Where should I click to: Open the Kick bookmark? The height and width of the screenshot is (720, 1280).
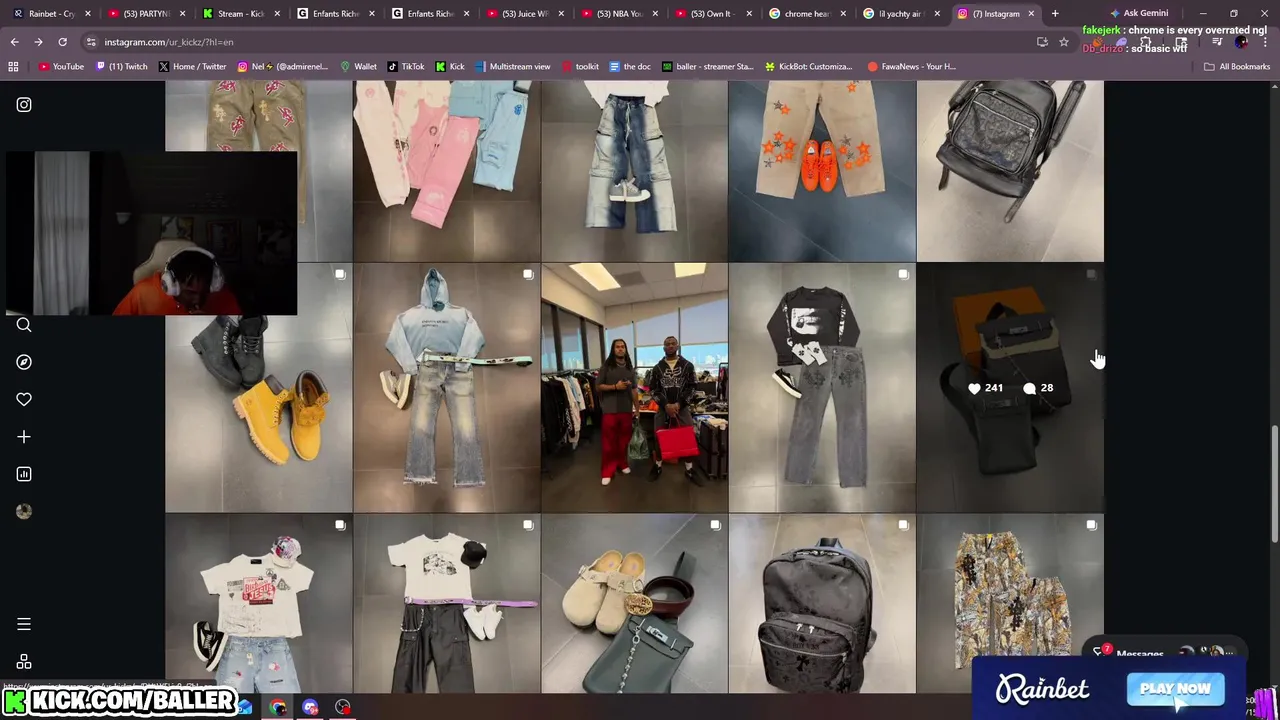pyautogui.click(x=450, y=66)
